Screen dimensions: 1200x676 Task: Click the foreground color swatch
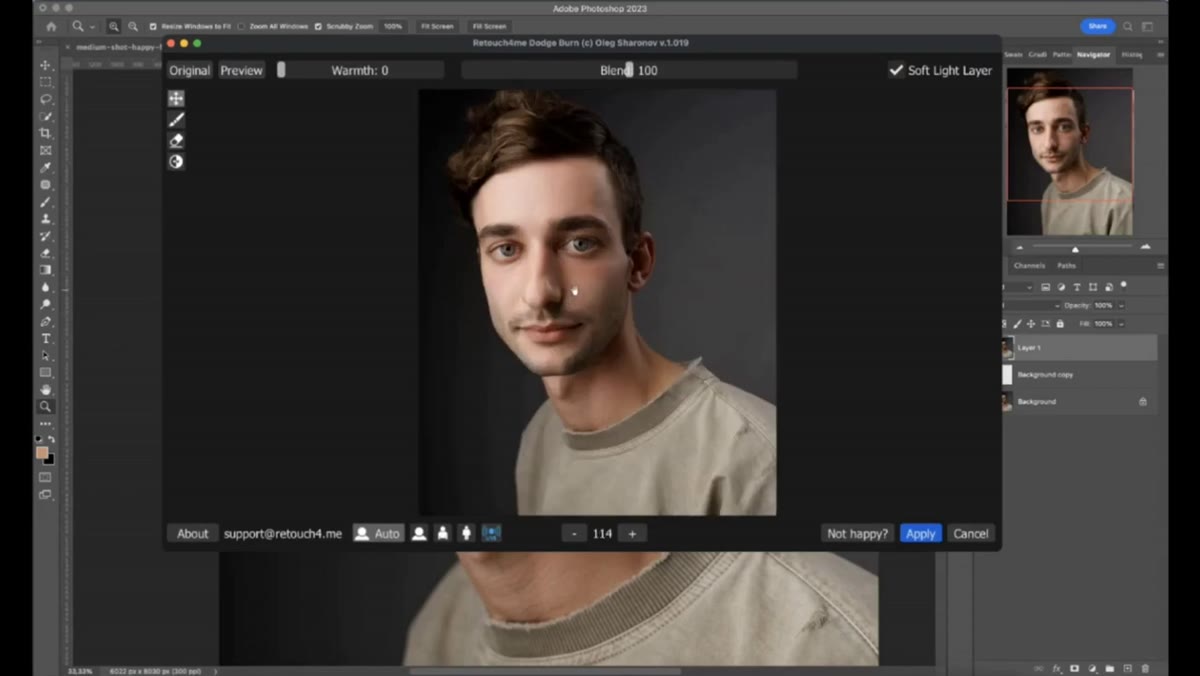click(42, 452)
